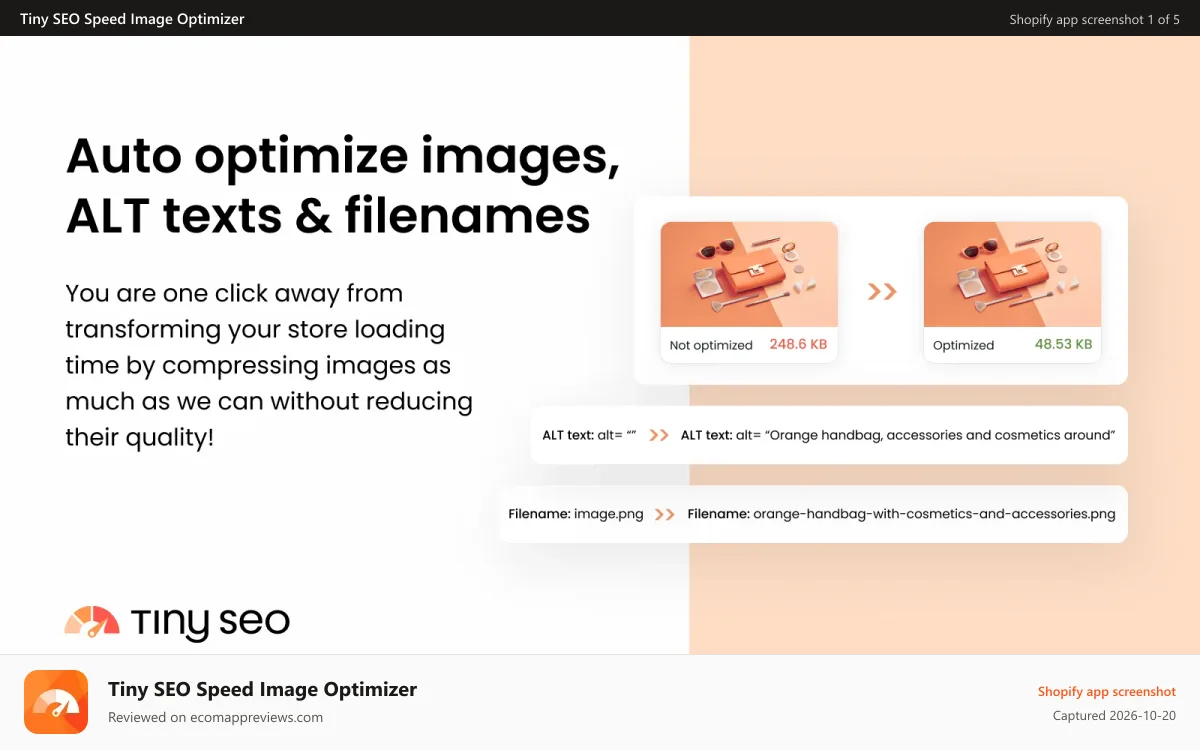The image size is (1200, 750).
Task: Click the '48.53 KB' optimized size value
Action: pyautogui.click(x=1063, y=344)
